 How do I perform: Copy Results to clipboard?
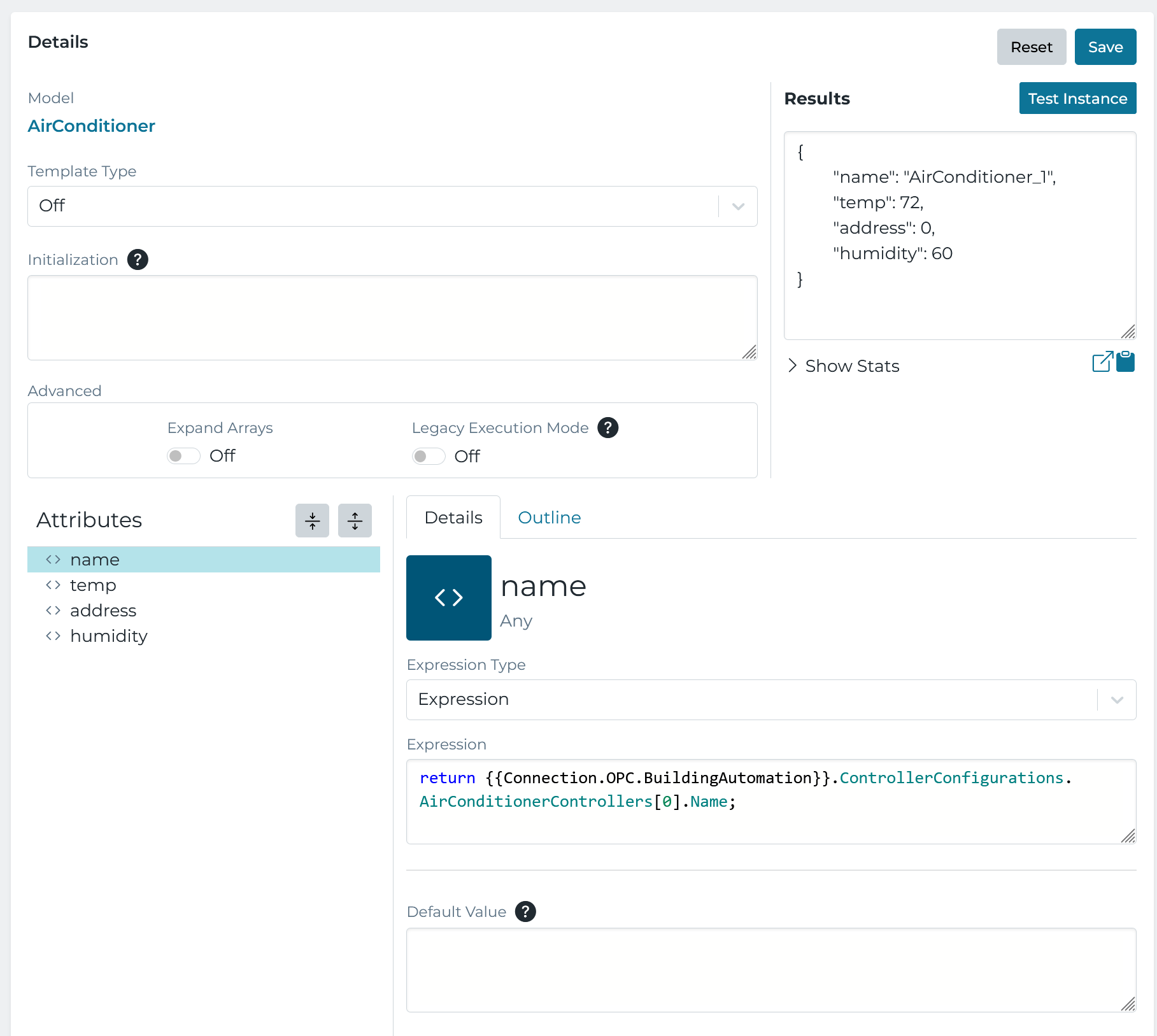click(1126, 362)
